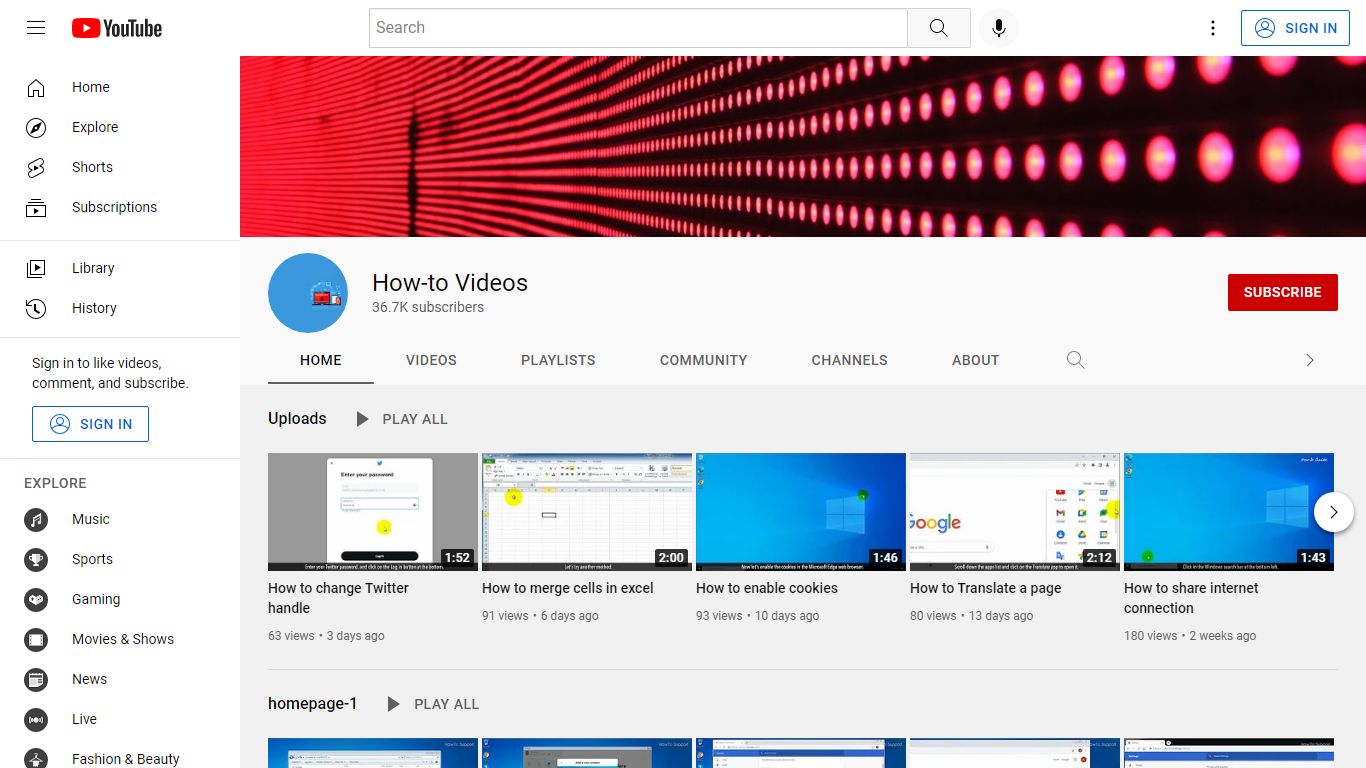Open Library in sidebar

120,268
